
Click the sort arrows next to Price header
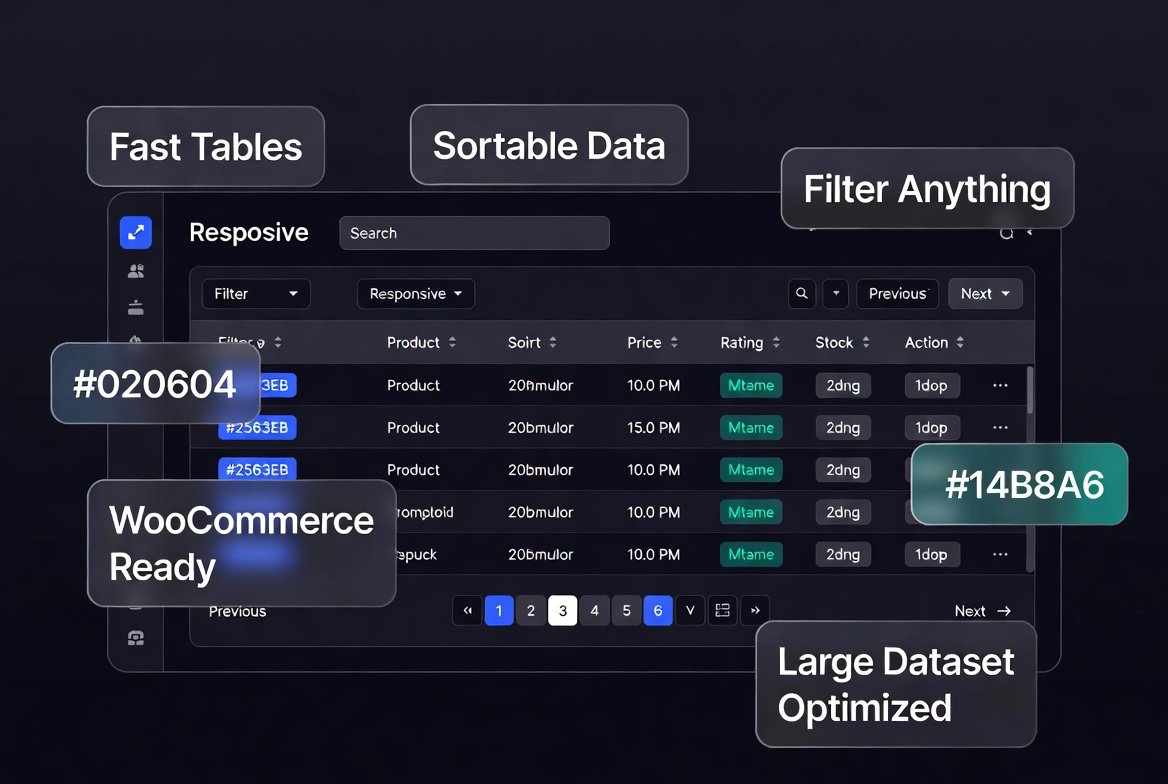674,342
